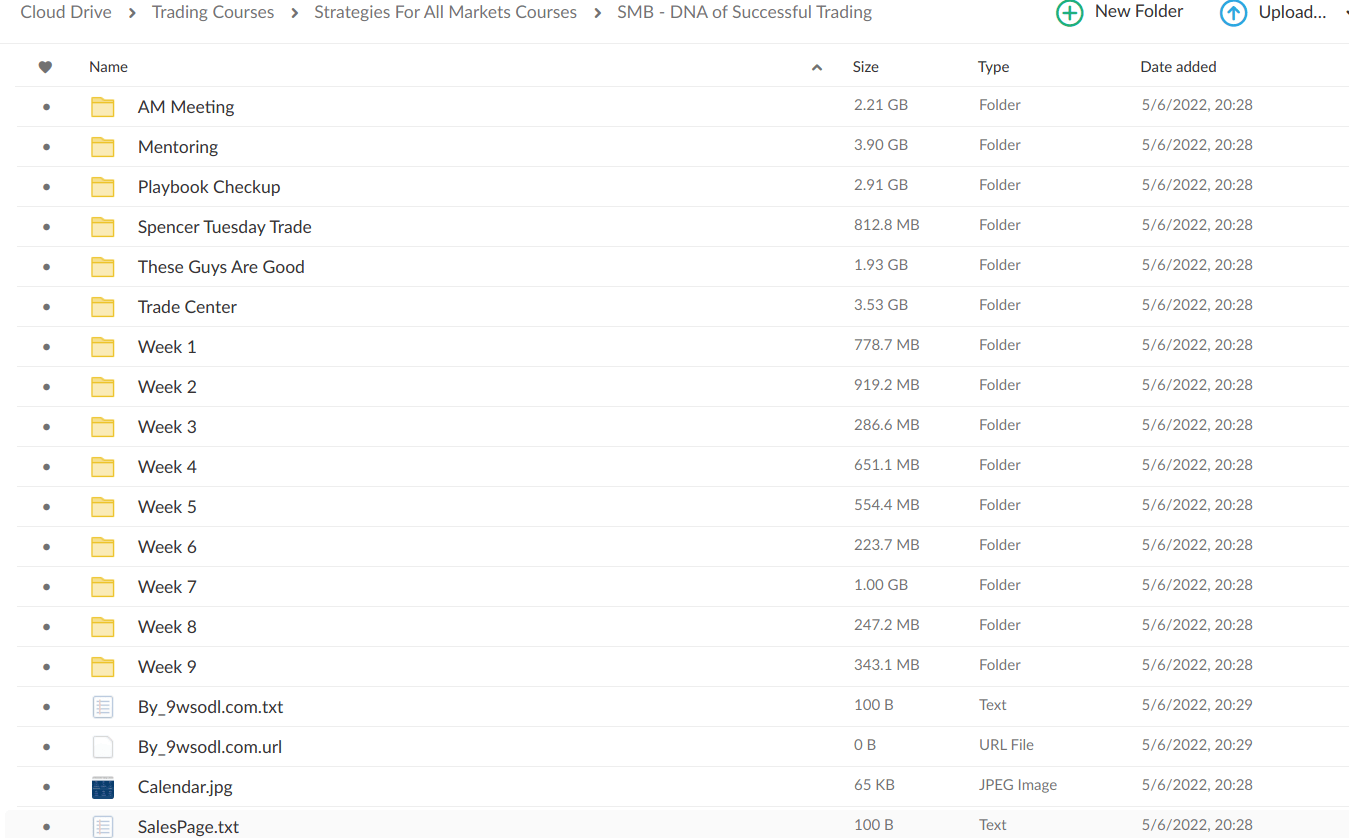
Task: Toggle favorite dot for Mentoring folder
Action: (46, 147)
